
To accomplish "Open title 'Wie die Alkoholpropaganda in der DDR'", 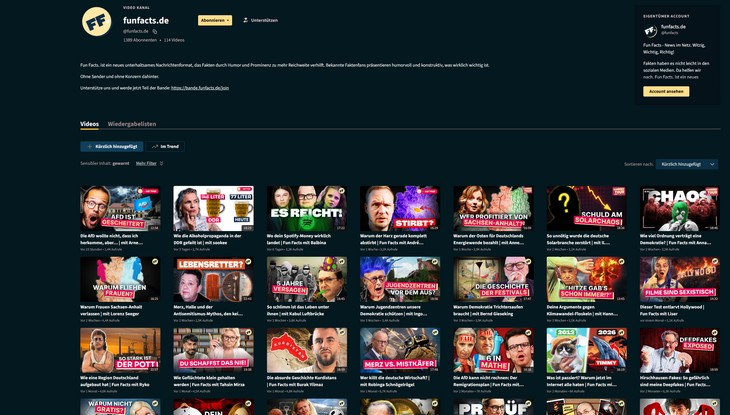I will [207, 239].
